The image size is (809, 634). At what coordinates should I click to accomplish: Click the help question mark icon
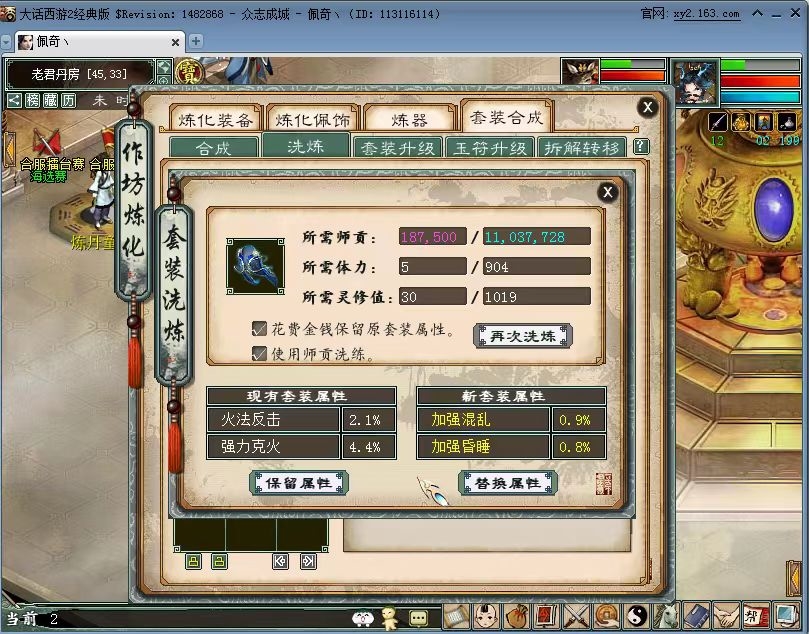641,146
